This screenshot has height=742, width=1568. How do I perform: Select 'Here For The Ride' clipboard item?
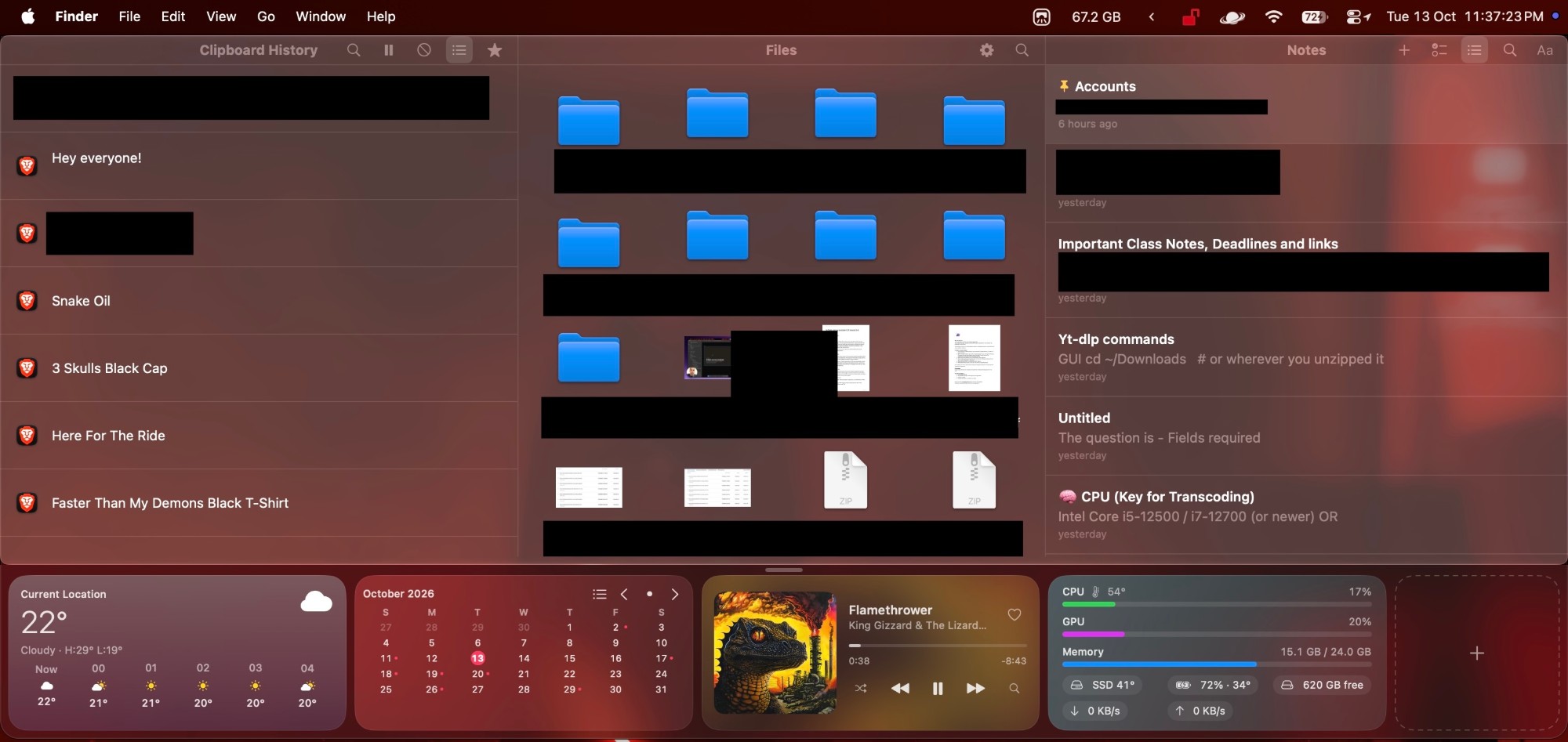tap(259, 436)
